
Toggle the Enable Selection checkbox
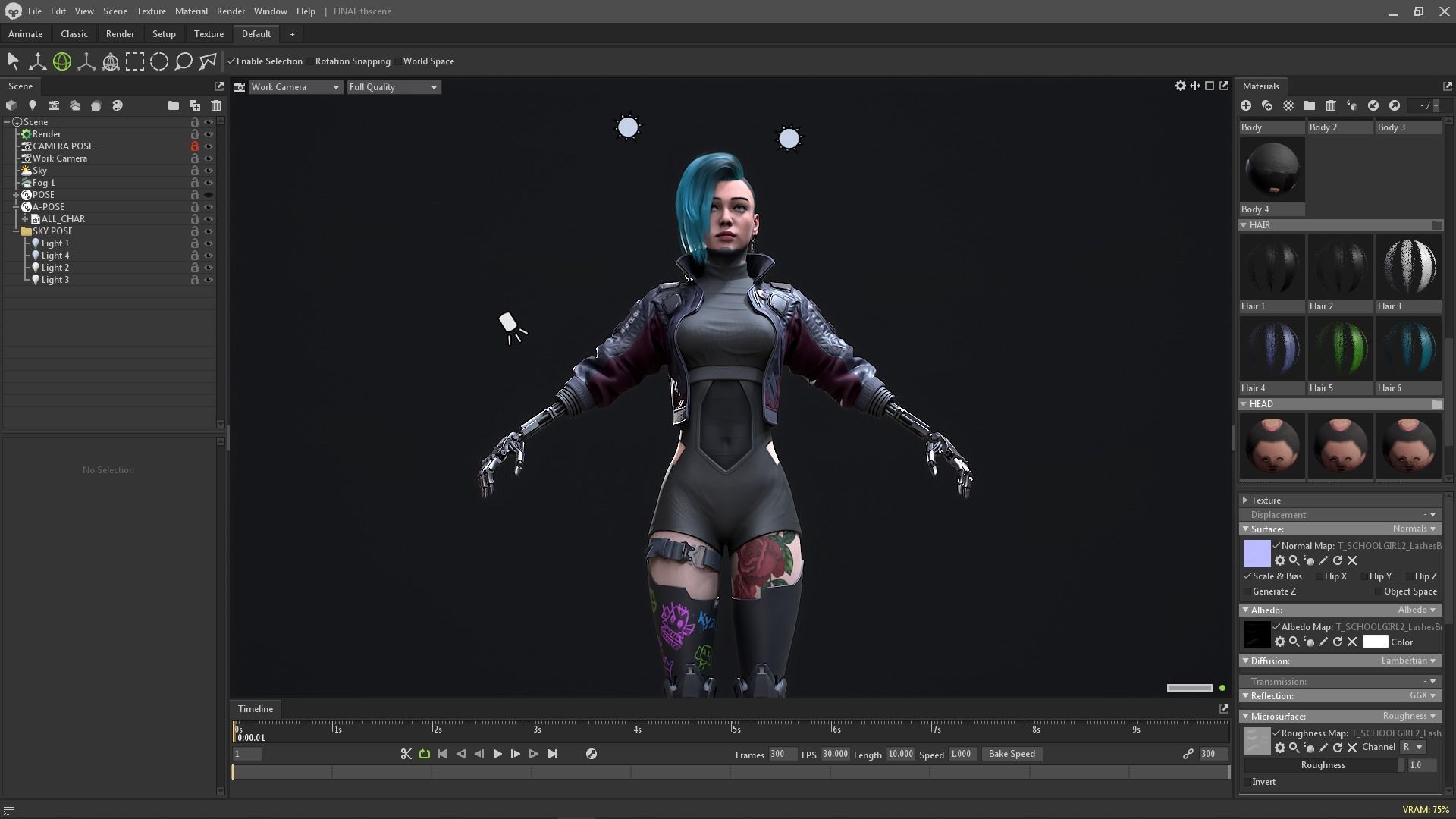pyautogui.click(x=231, y=61)
